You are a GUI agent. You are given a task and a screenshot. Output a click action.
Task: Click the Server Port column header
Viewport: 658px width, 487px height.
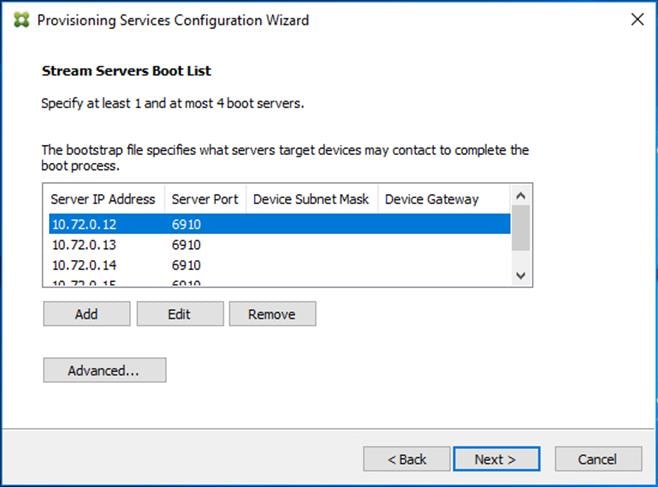[205, 199]
